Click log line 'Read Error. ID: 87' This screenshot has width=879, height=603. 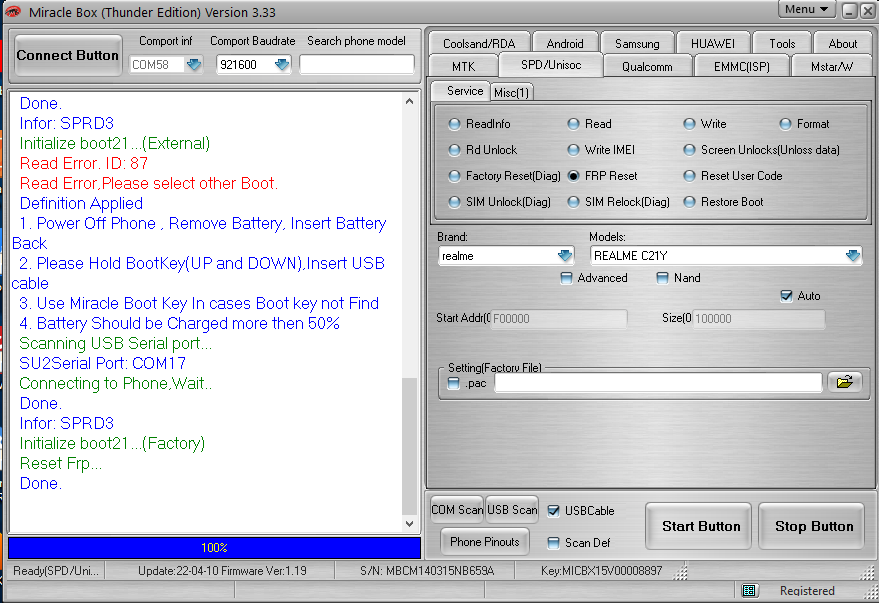click(x=84, y=163)
